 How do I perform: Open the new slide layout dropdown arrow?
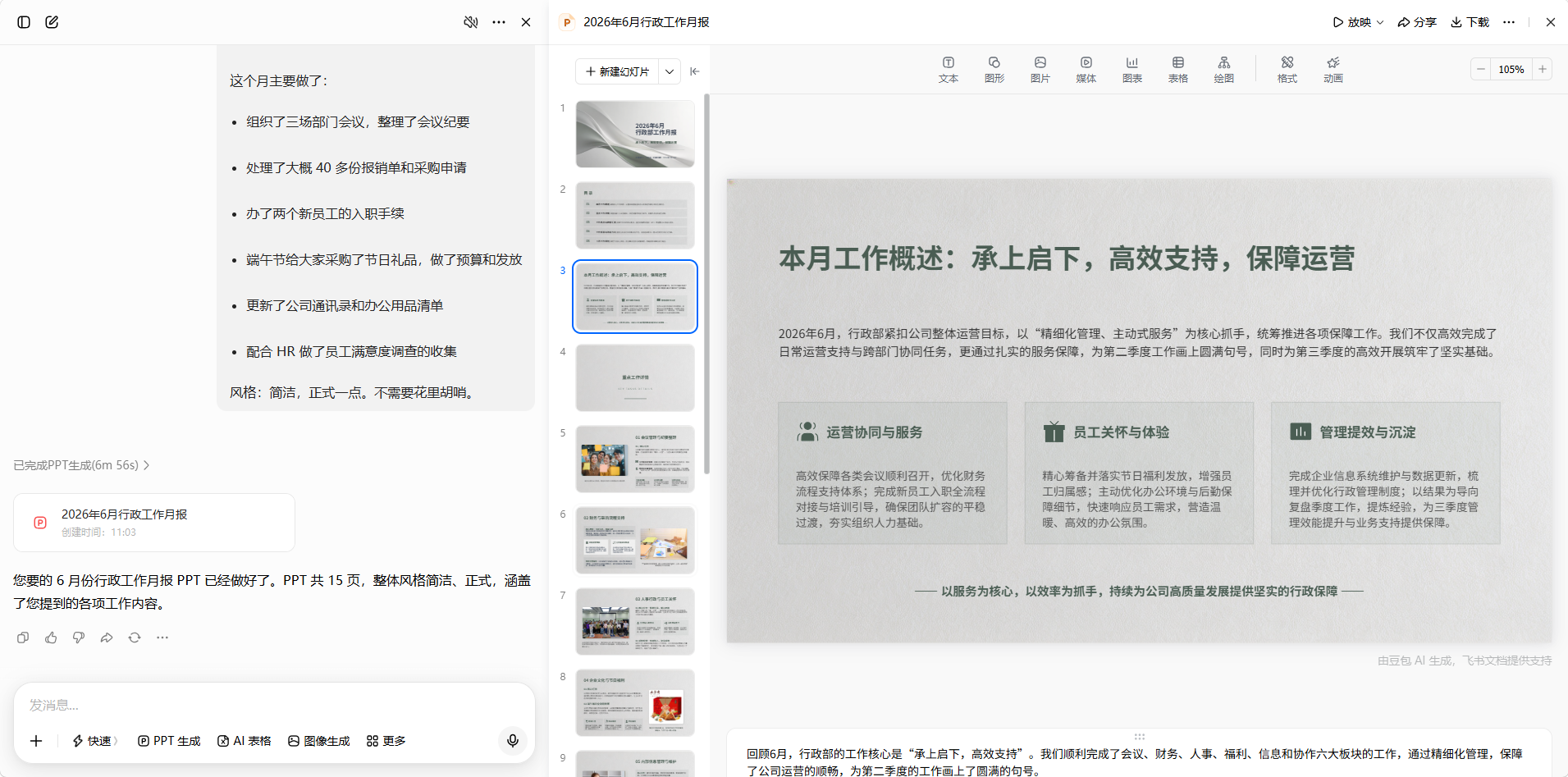coord(670,72)
